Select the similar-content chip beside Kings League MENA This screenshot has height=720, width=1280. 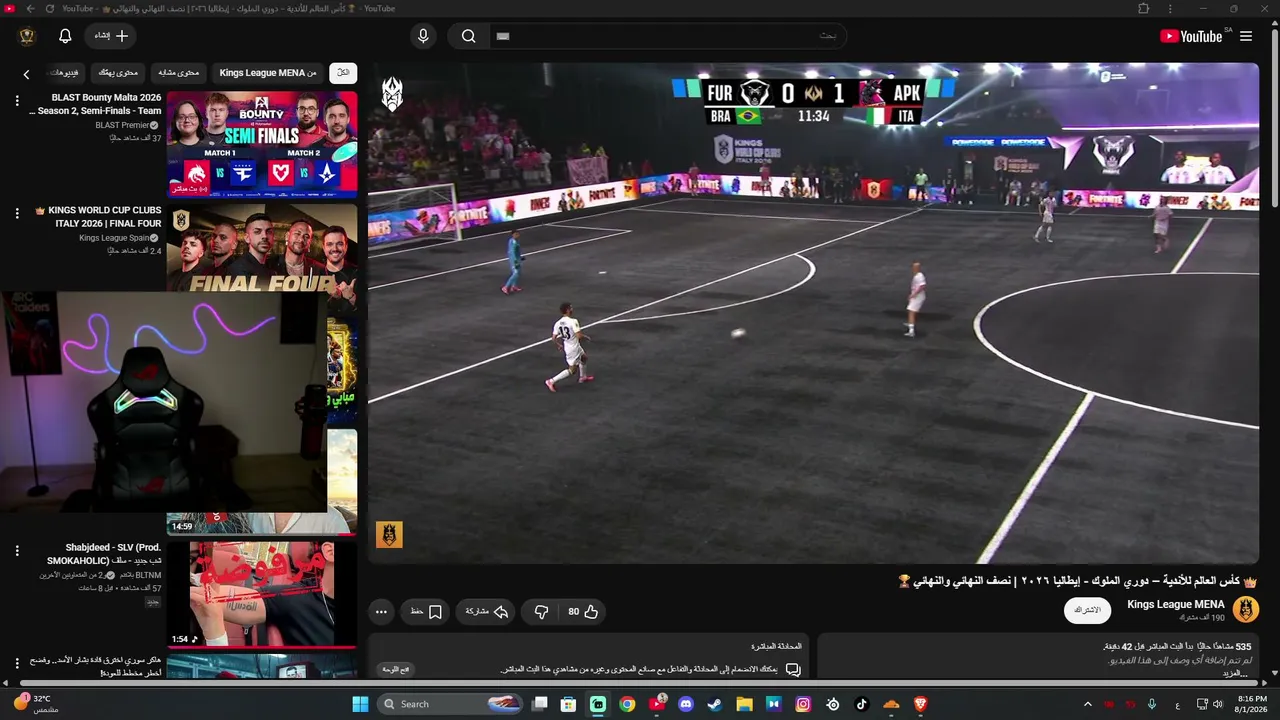click(x=179, y=73)
